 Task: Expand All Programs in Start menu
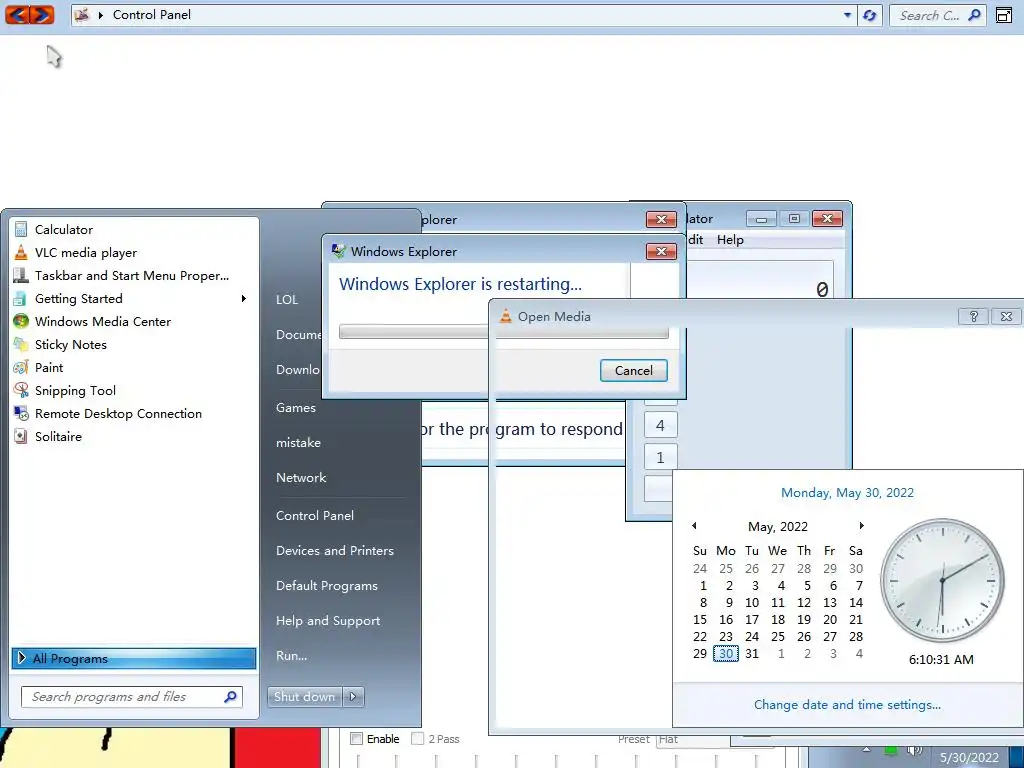tap(134, 658)
